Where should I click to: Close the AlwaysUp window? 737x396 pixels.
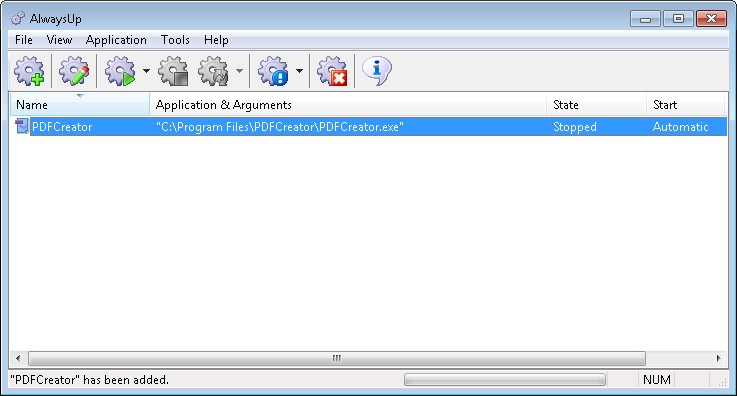click(x=712, y=19)
